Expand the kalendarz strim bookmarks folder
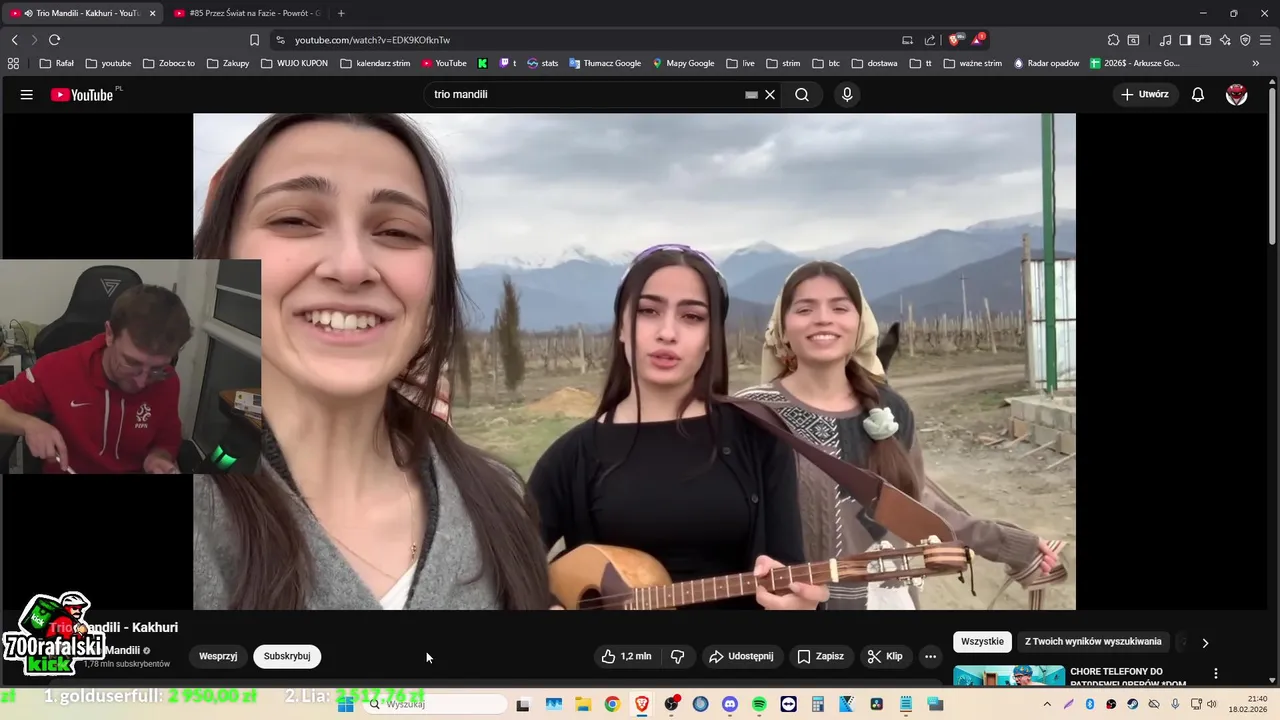 375,63
